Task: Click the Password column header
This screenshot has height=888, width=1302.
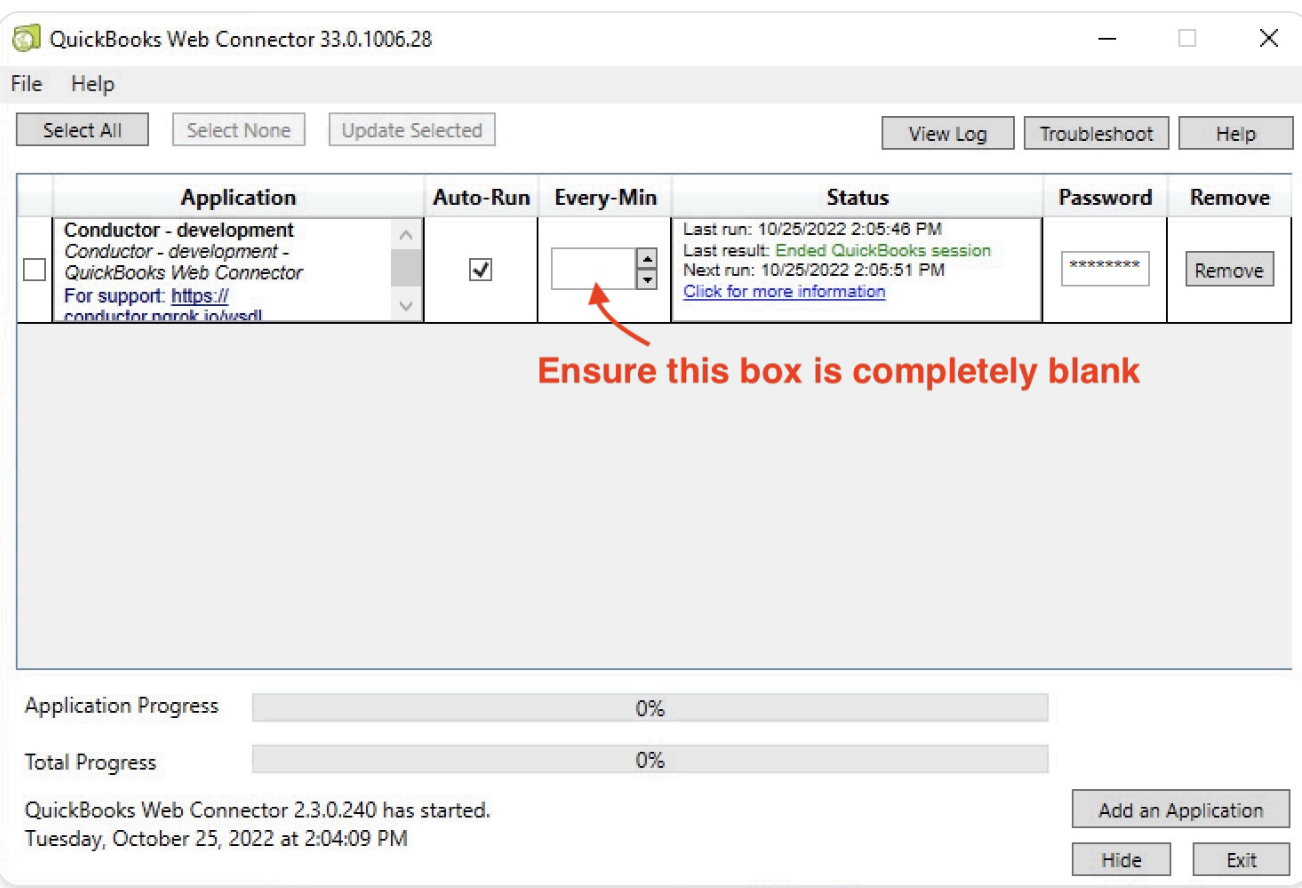Action: pyautogui.click(x=1105, y=198)
